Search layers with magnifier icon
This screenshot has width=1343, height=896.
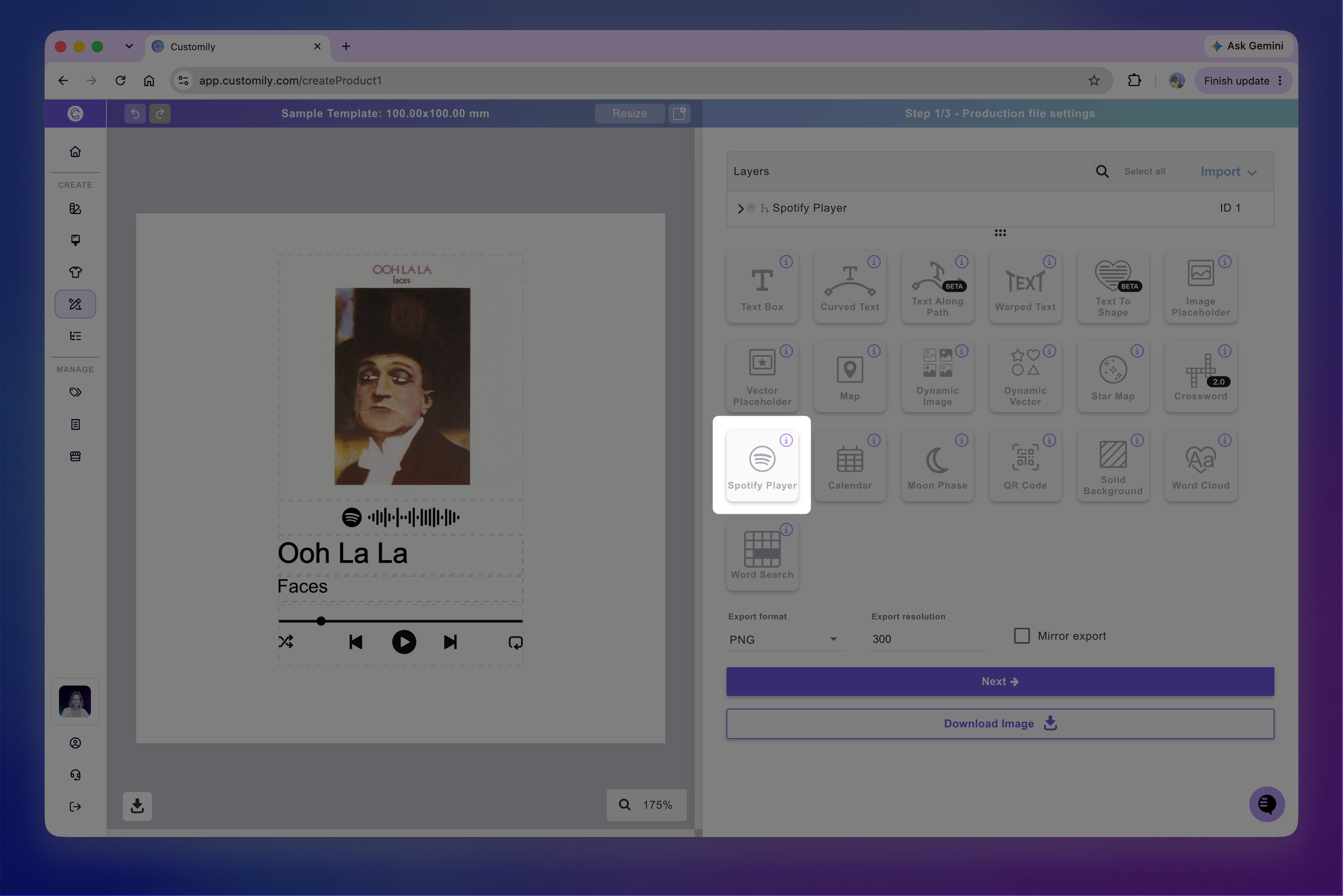click(x=1102, y=171)
